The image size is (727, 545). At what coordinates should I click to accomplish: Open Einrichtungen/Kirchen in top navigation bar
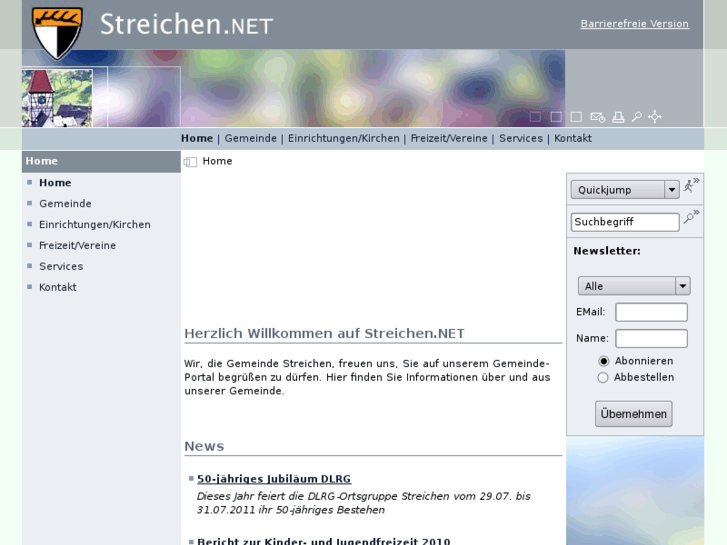pyautogui.click(x=344, y=138)
